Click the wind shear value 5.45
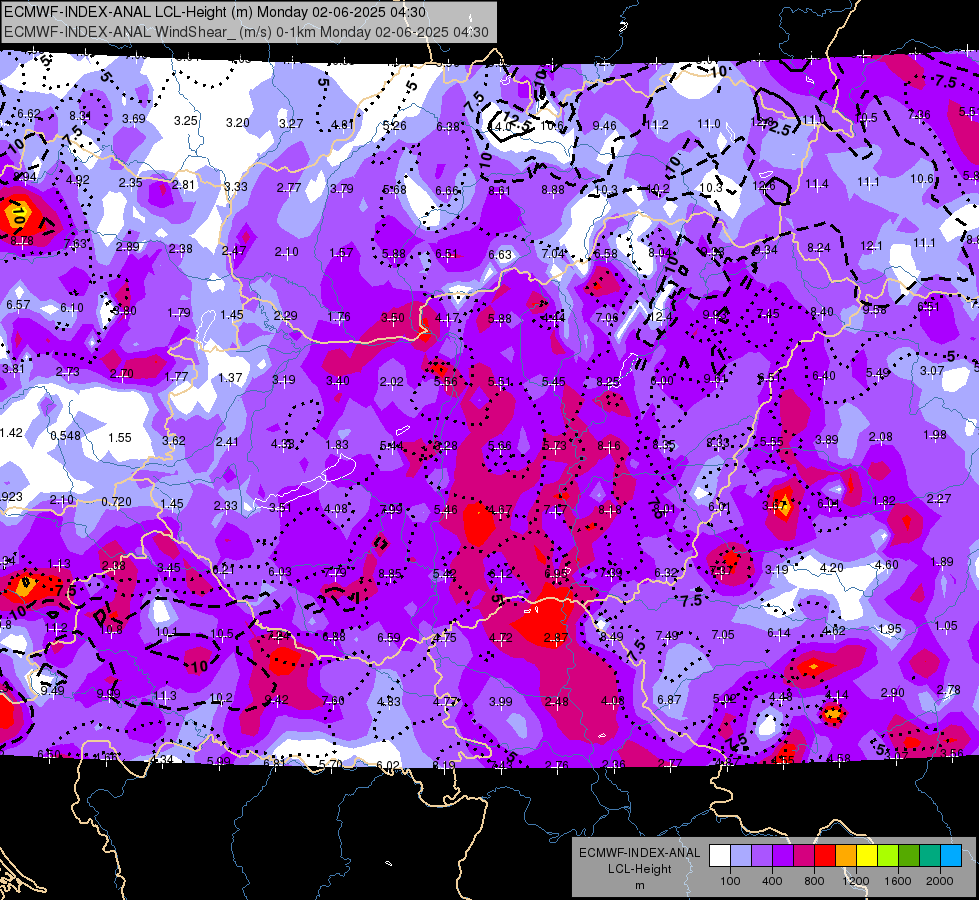 [553, 381]
